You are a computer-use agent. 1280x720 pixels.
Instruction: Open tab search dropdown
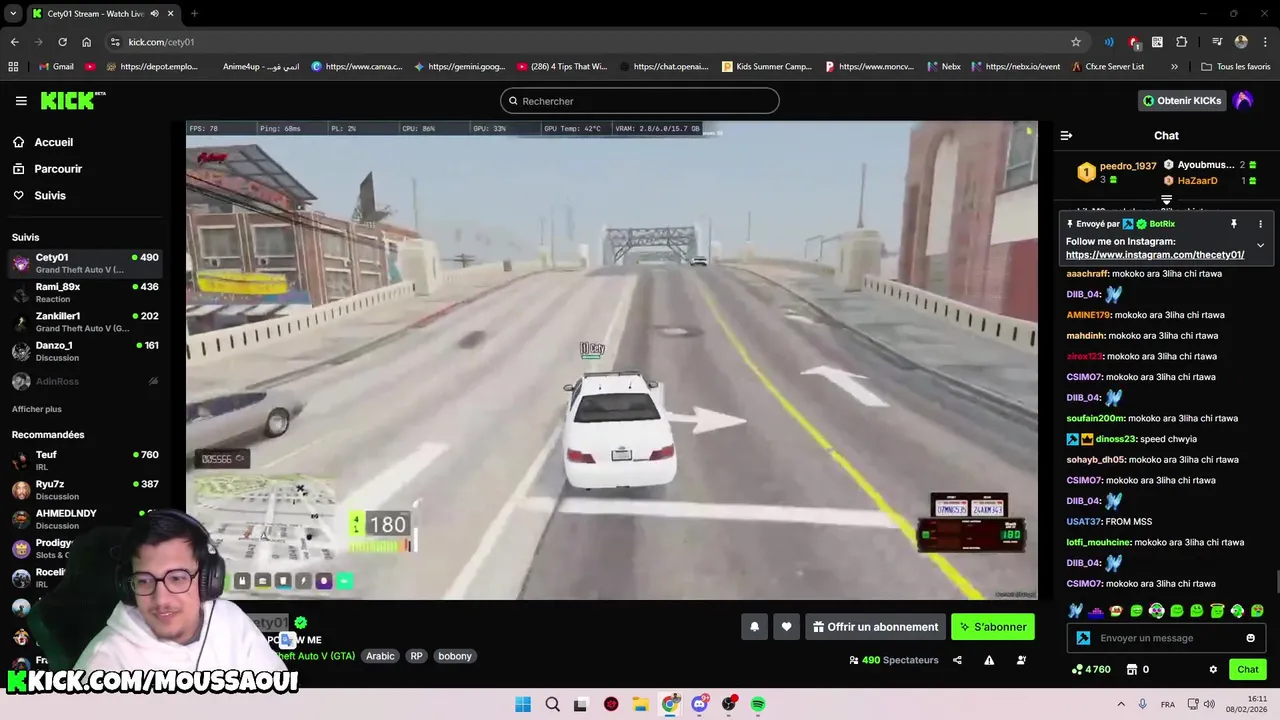[x=13, y=14]
